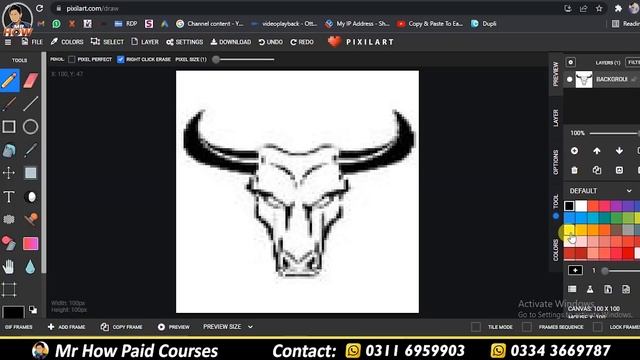The image size is (640, 360).
Task: Bookmark page with star icon
Action: pos(599,9)
